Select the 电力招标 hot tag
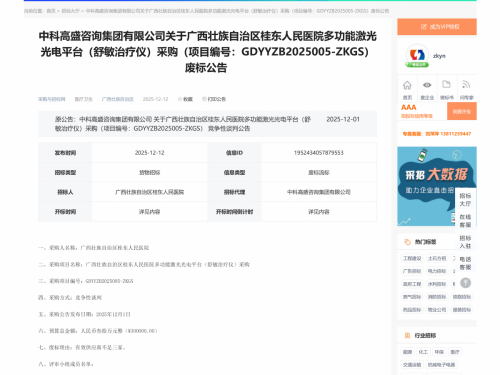This screenshot has width=500, height=375. (x=437, y=271)
